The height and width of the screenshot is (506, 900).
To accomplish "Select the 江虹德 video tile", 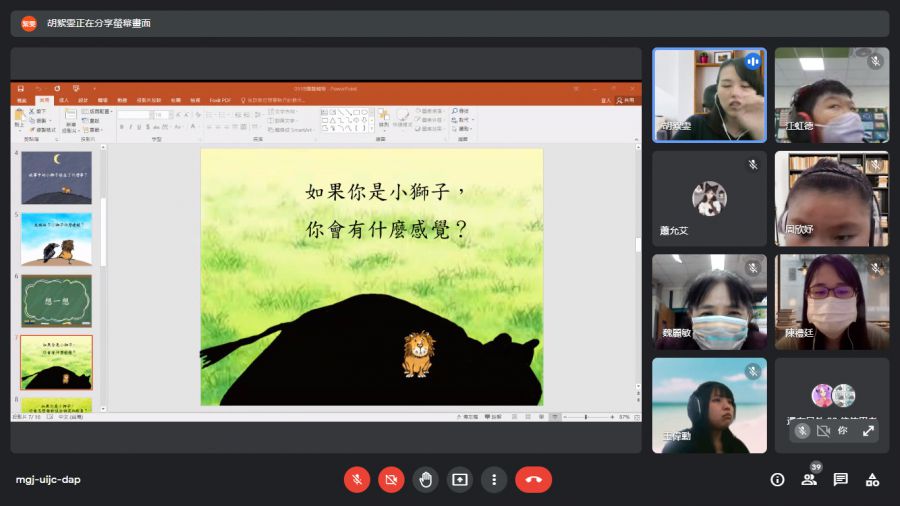I will [832, 95].
